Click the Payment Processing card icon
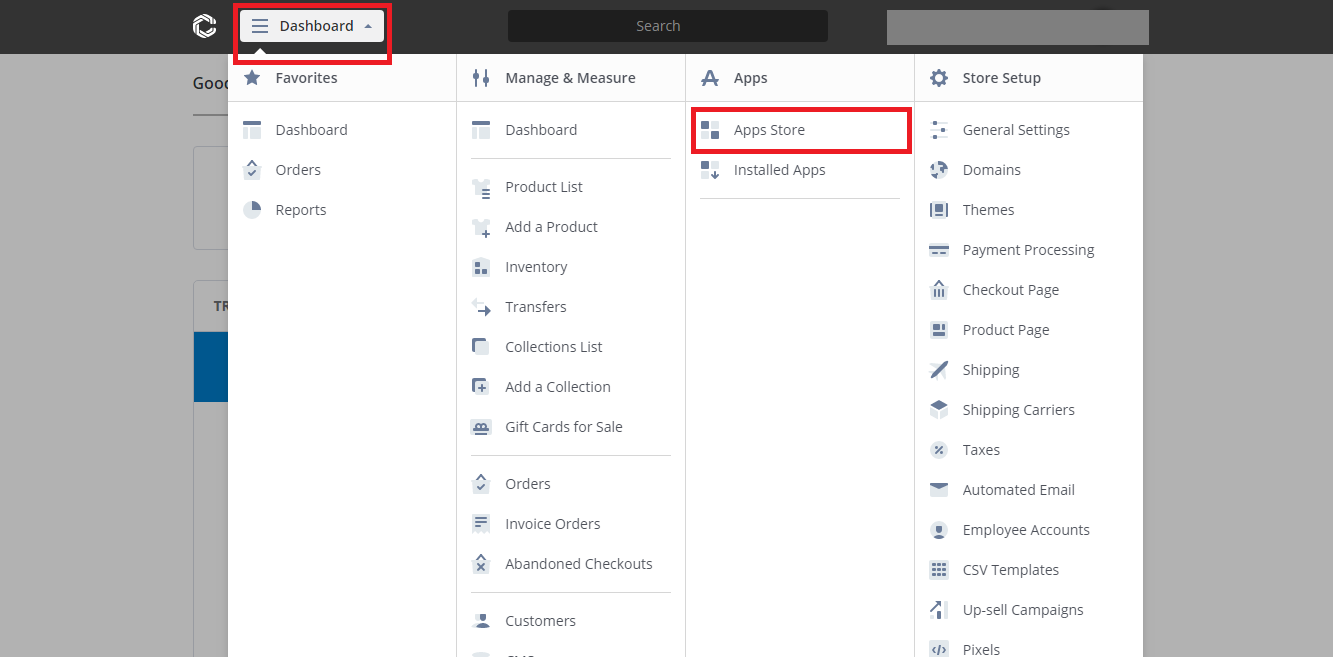The image size is (1333, 657). (939, 250)
